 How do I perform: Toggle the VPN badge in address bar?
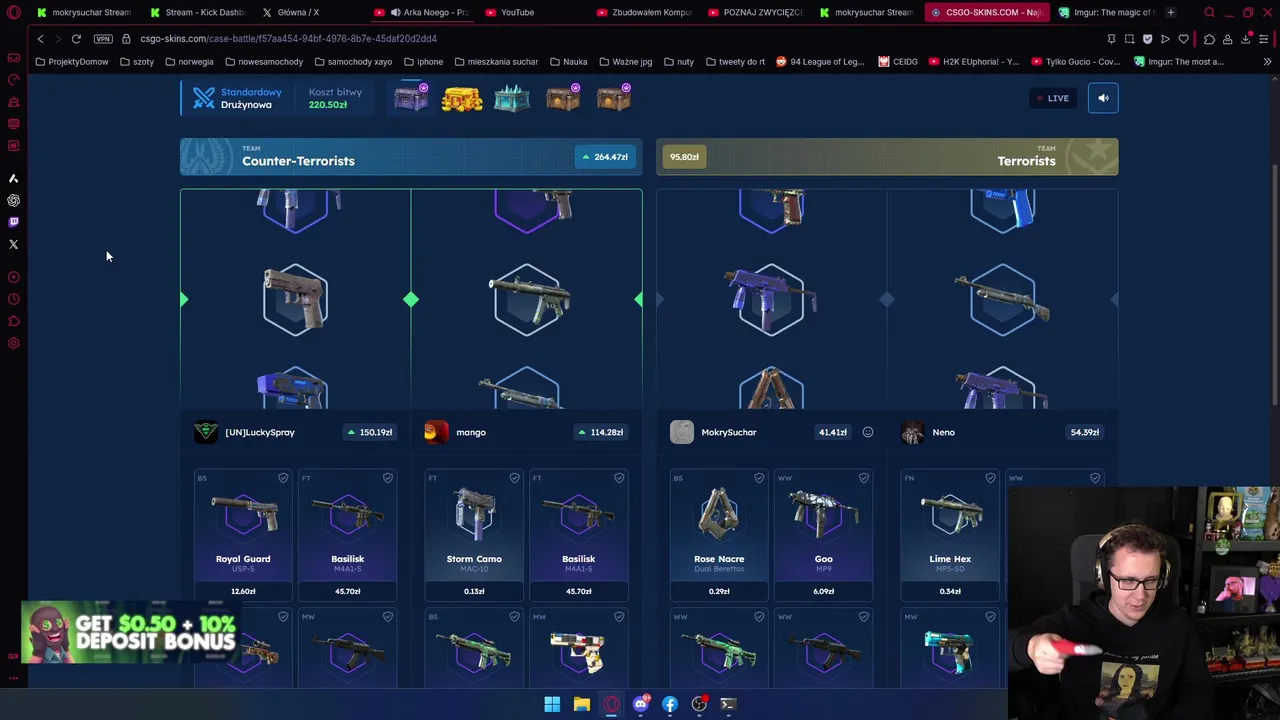(x=103, y=39)
